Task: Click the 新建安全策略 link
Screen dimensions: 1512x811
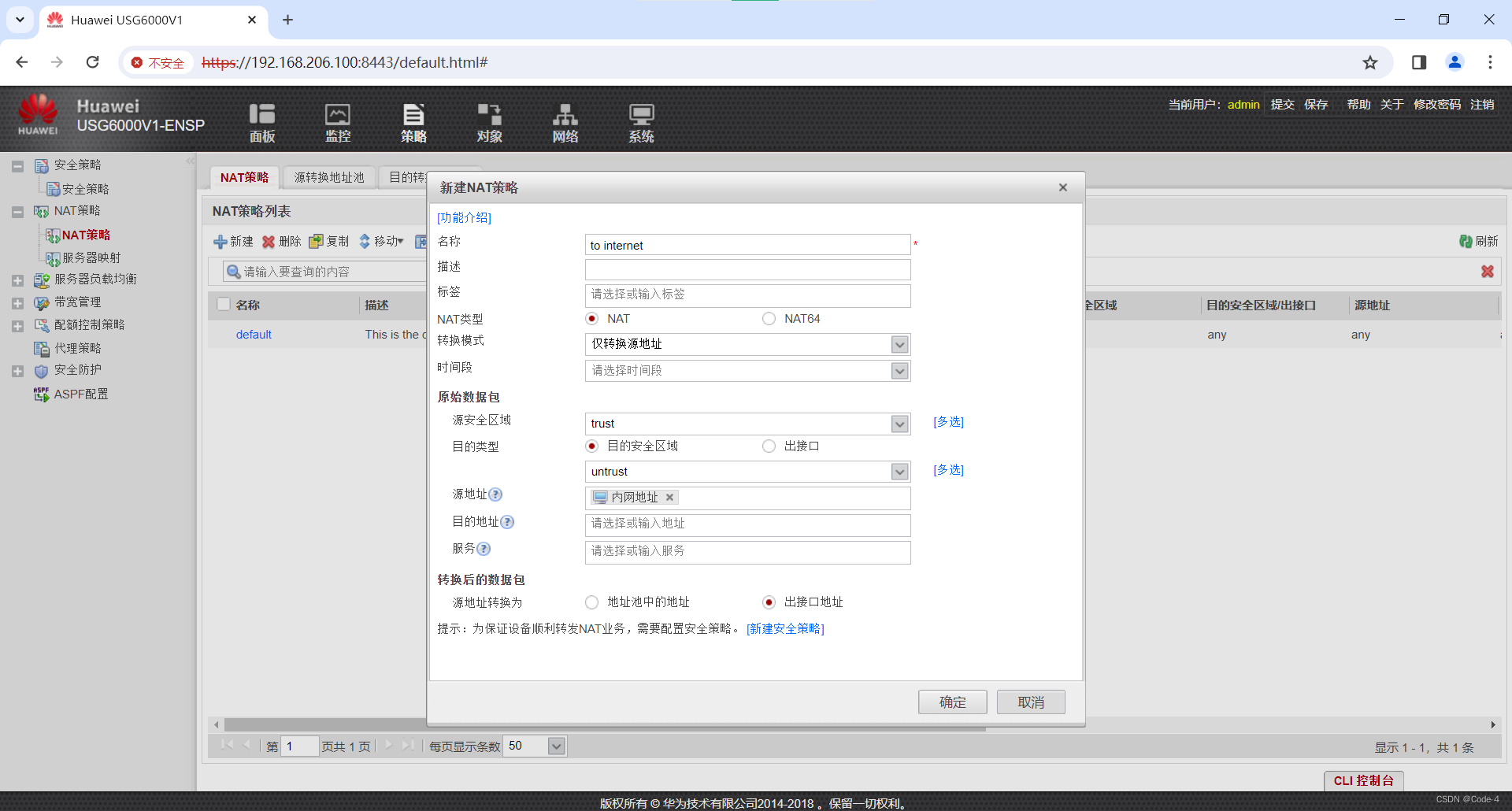Action: point(785,628)
